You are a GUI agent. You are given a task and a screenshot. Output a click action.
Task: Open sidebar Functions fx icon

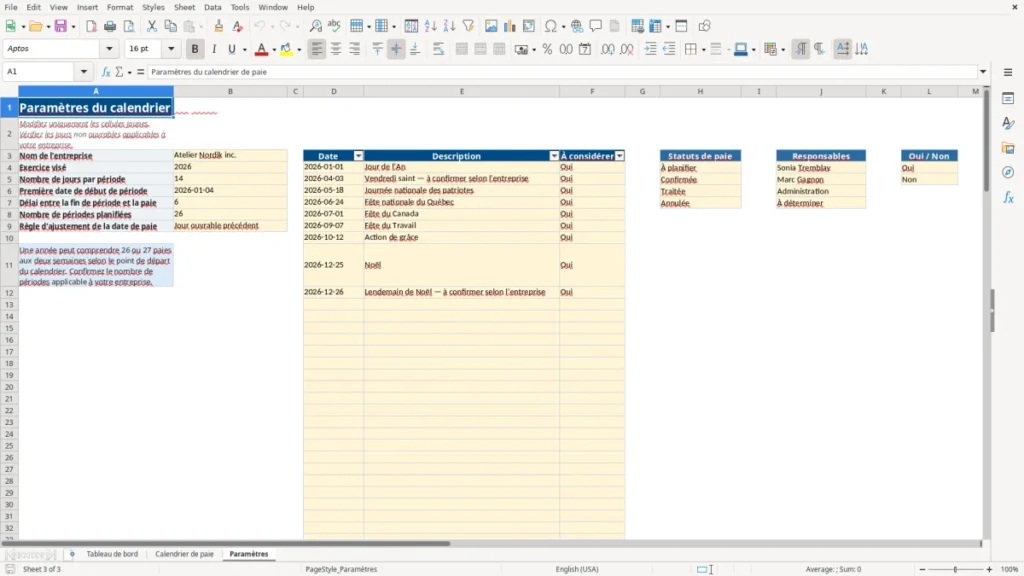pyautogui.click(x=1008, y=197)
